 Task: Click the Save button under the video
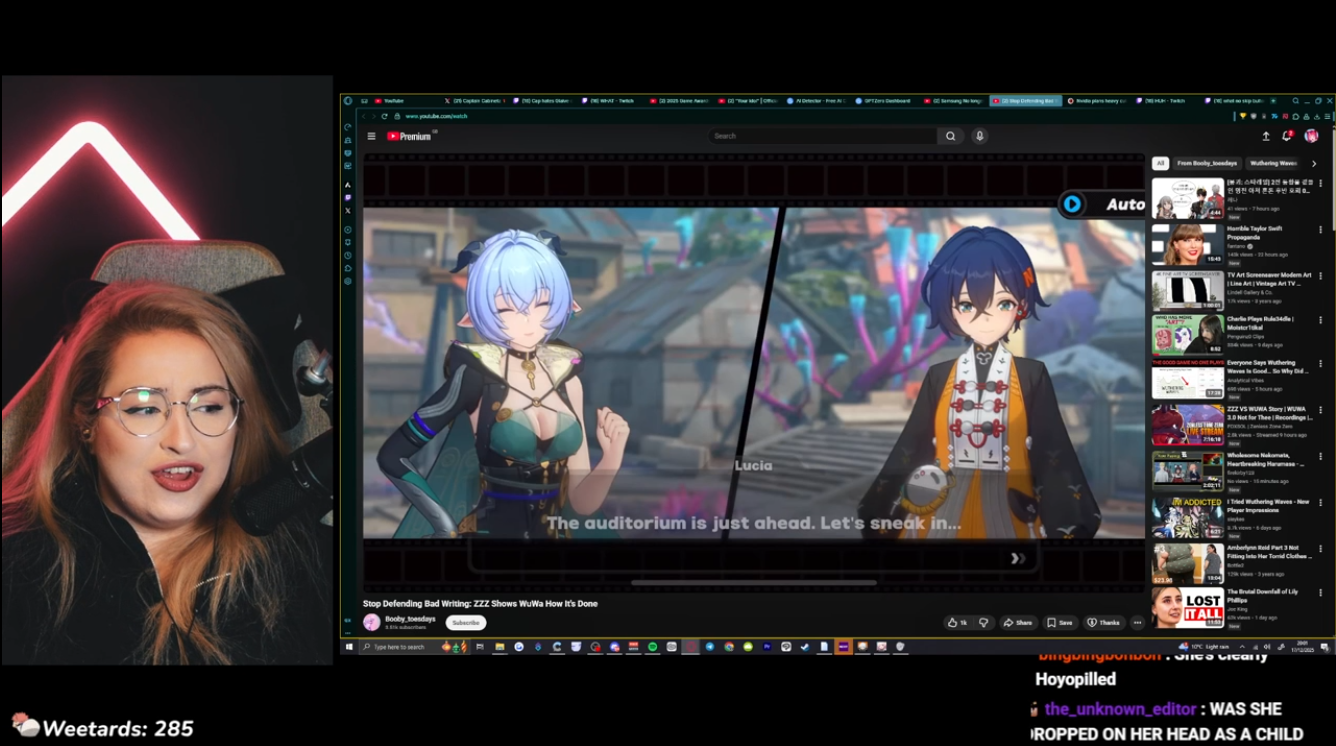click(1060, 622)
